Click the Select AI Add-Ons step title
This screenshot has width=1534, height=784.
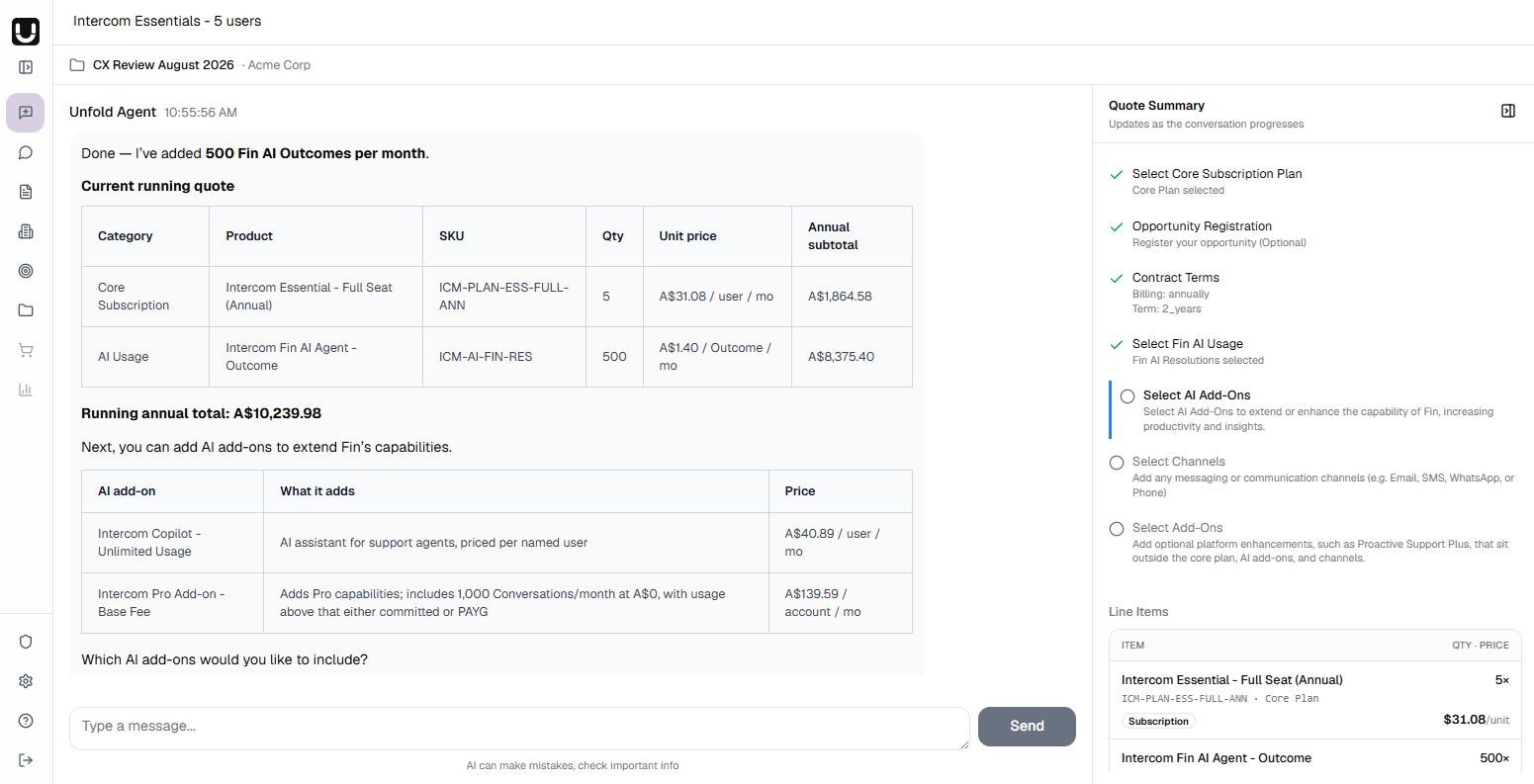[x=1197, y=395]
